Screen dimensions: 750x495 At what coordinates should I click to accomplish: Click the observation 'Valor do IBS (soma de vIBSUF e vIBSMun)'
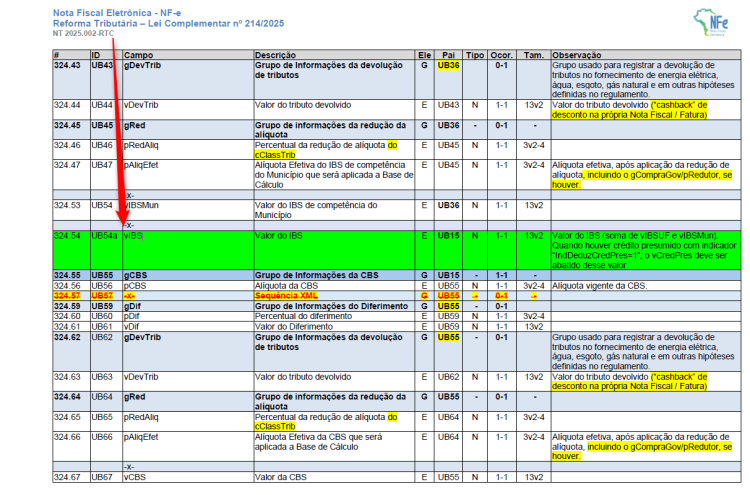click(x=635, y=236)
